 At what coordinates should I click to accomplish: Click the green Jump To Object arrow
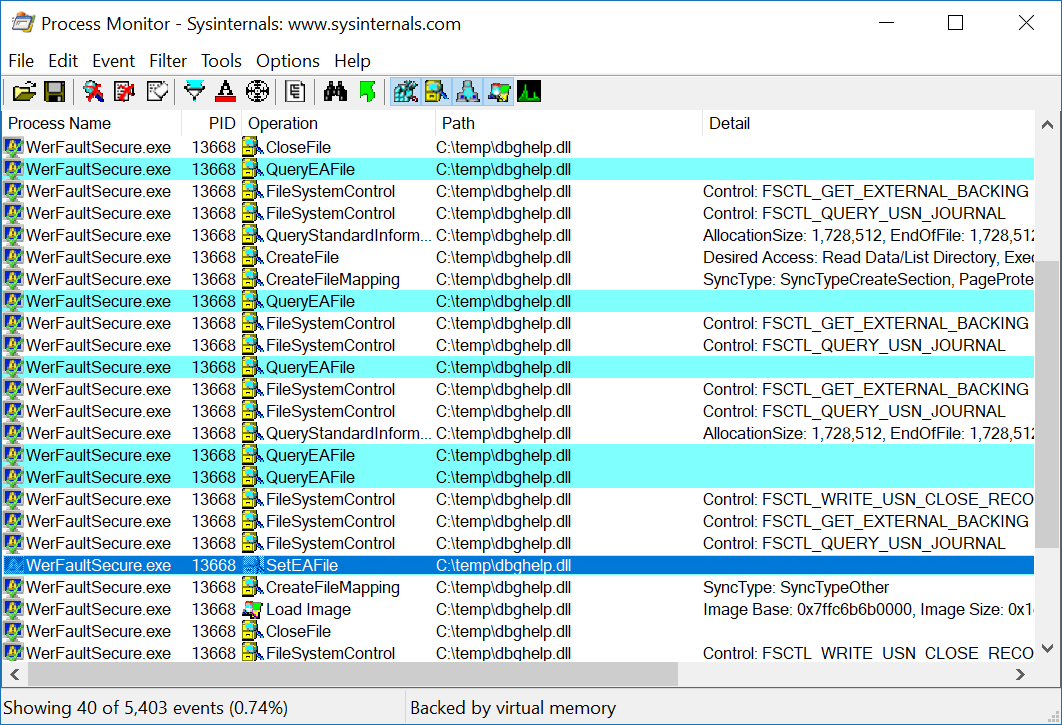tap(367, 92)
